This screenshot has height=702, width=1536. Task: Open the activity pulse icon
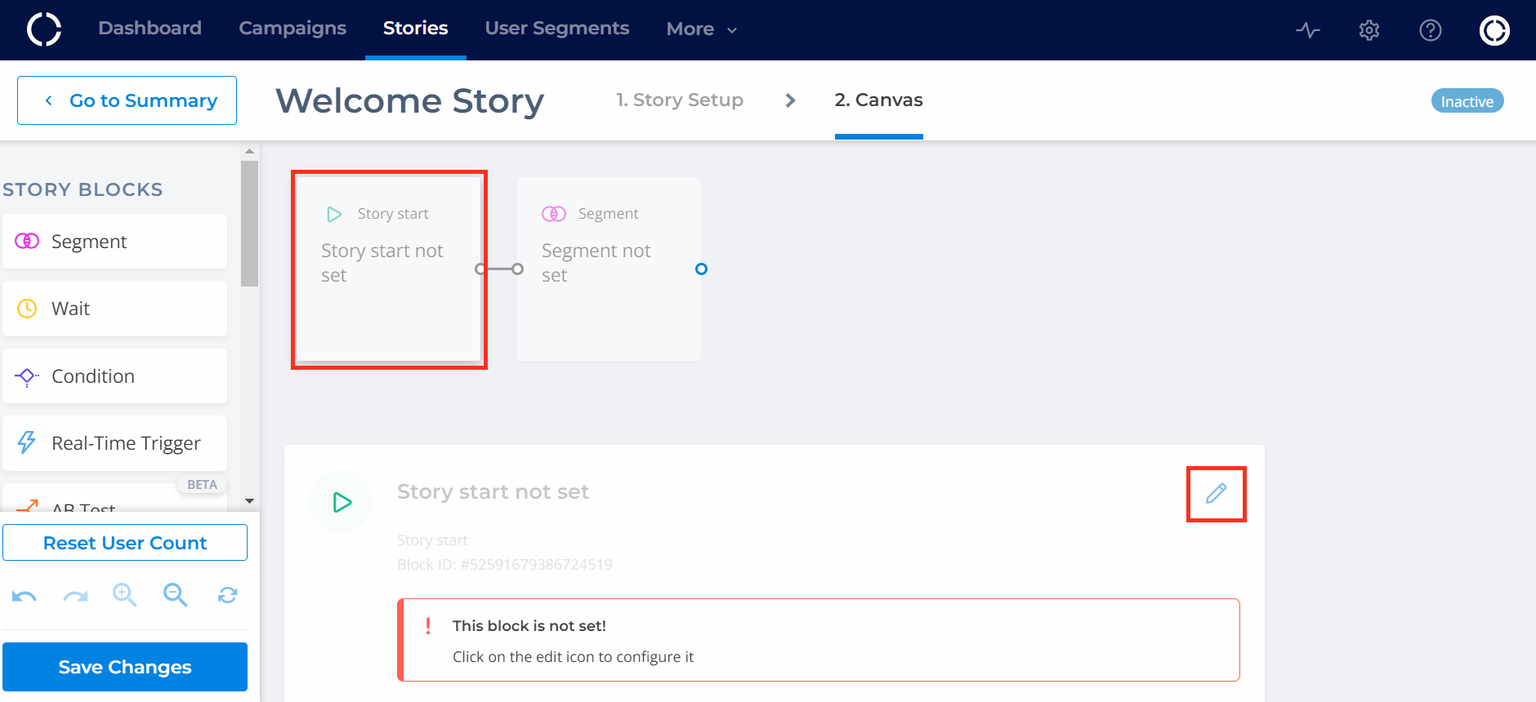pos(1308,30)
